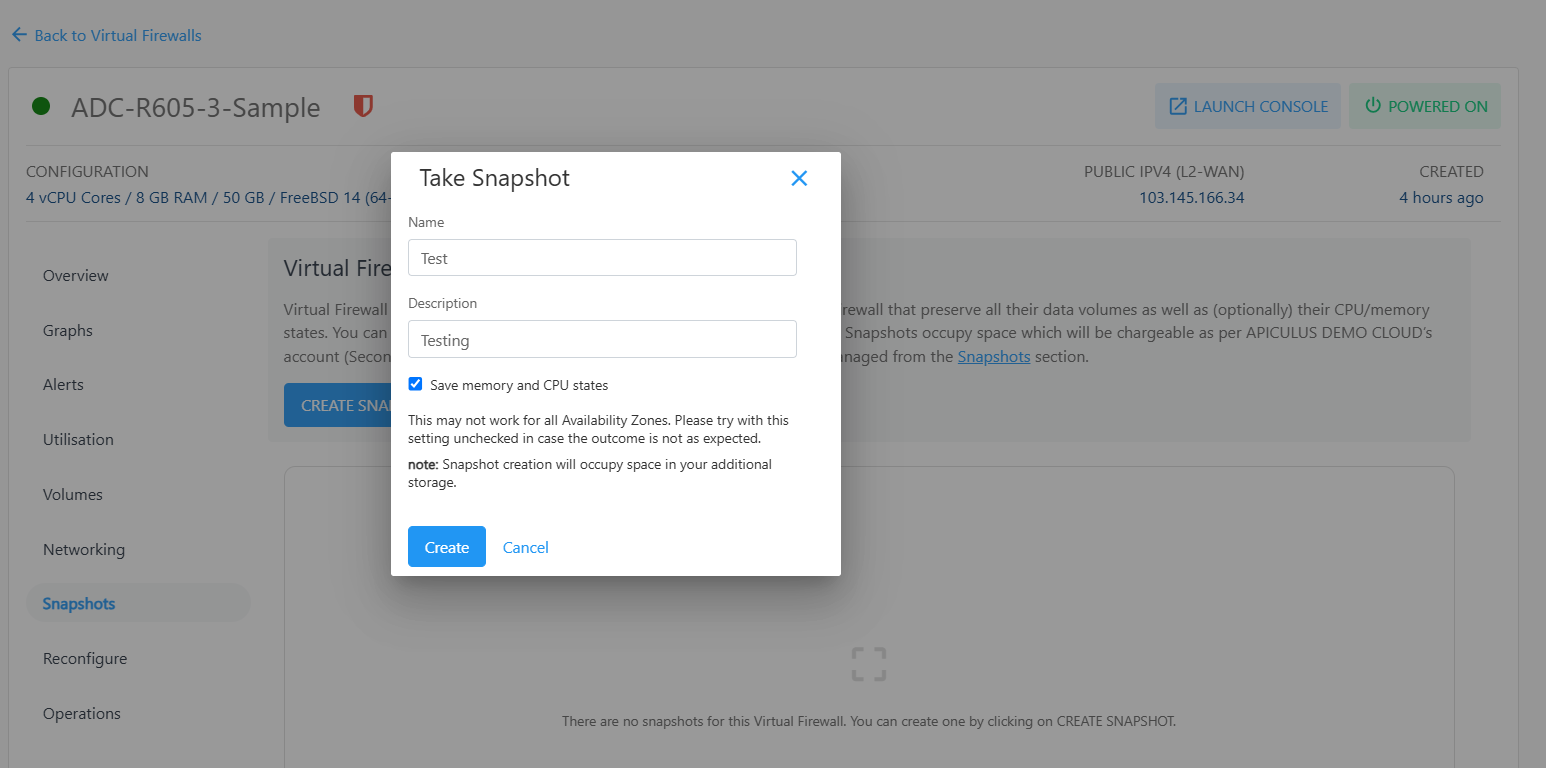
Task: Toggle the POWERED ON state
Action: click(1424, 105)
